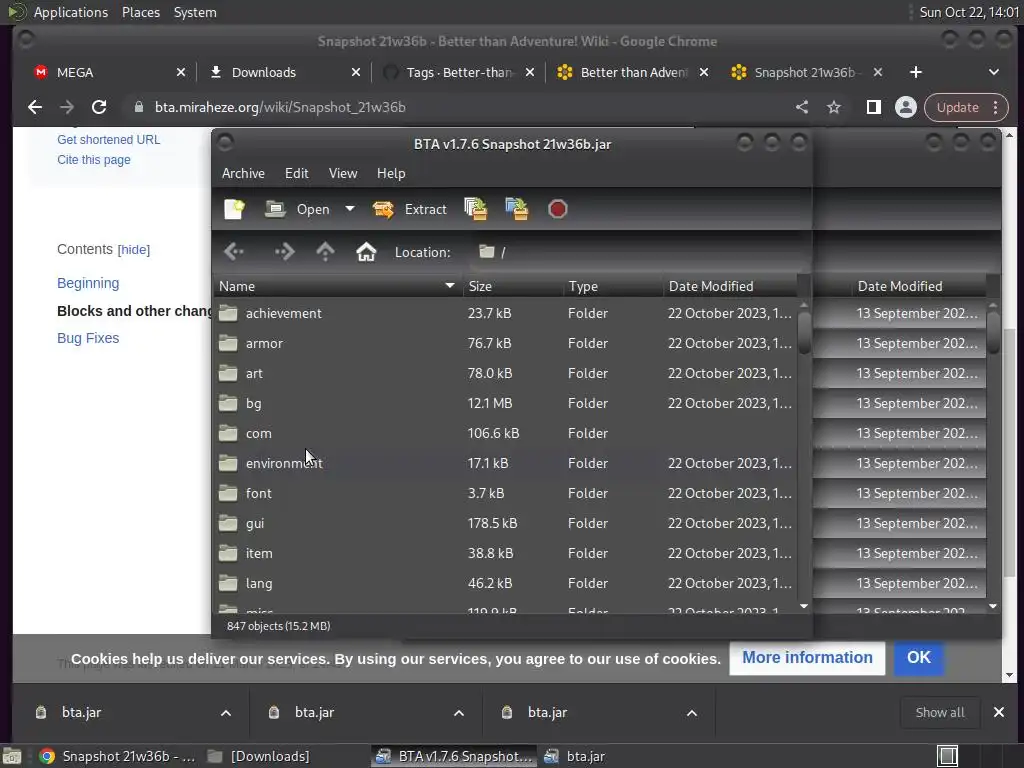Reload the current page

(99, 107)
